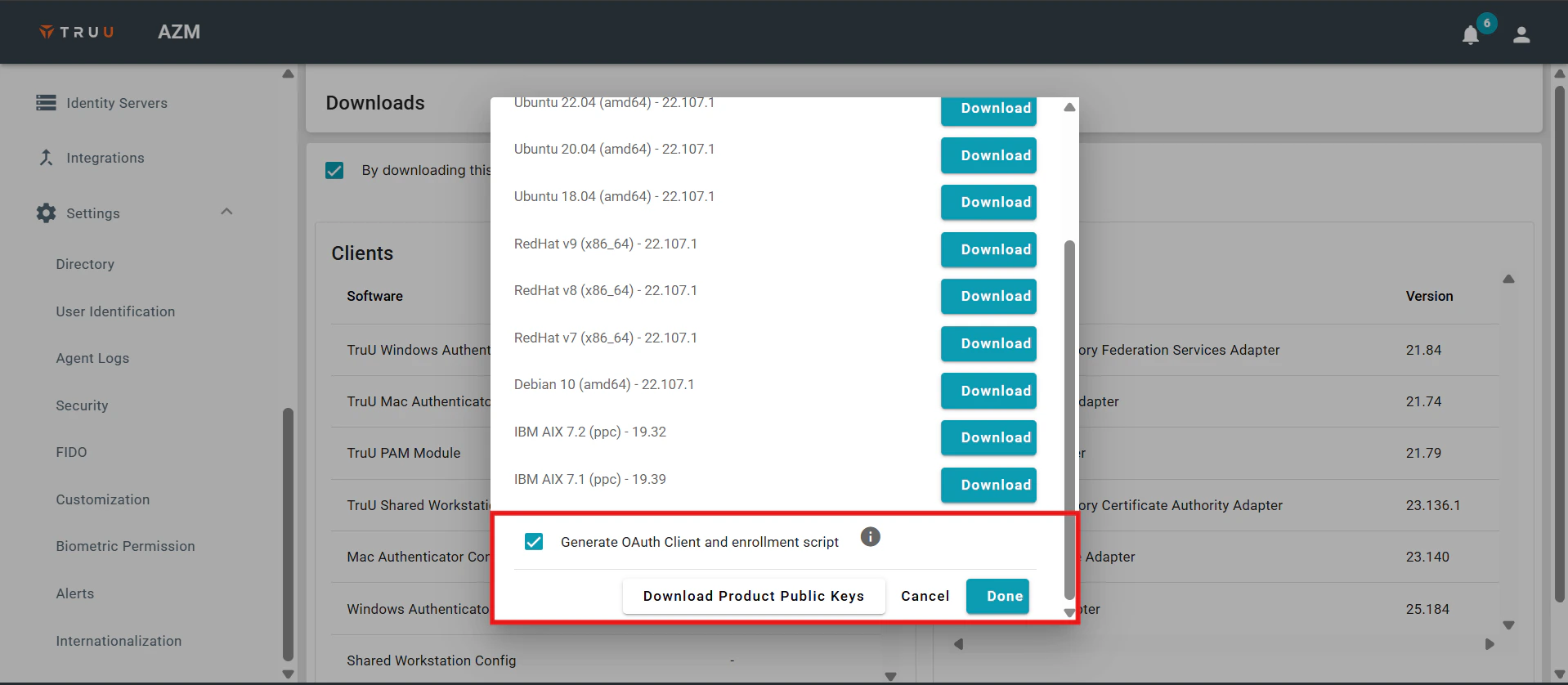Download IBM AIX 7.2 (ppc) package

[x=988, y=437]
